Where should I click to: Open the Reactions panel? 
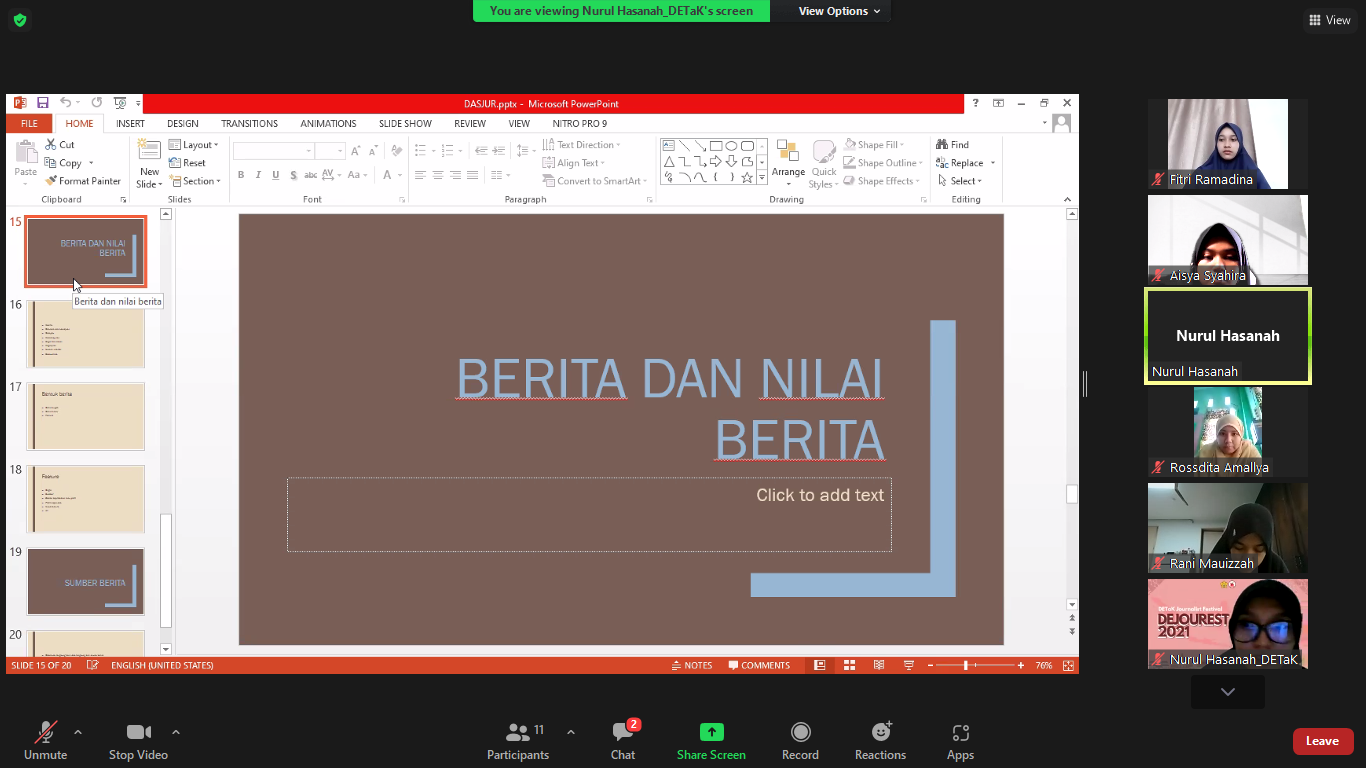coord(880,733)
